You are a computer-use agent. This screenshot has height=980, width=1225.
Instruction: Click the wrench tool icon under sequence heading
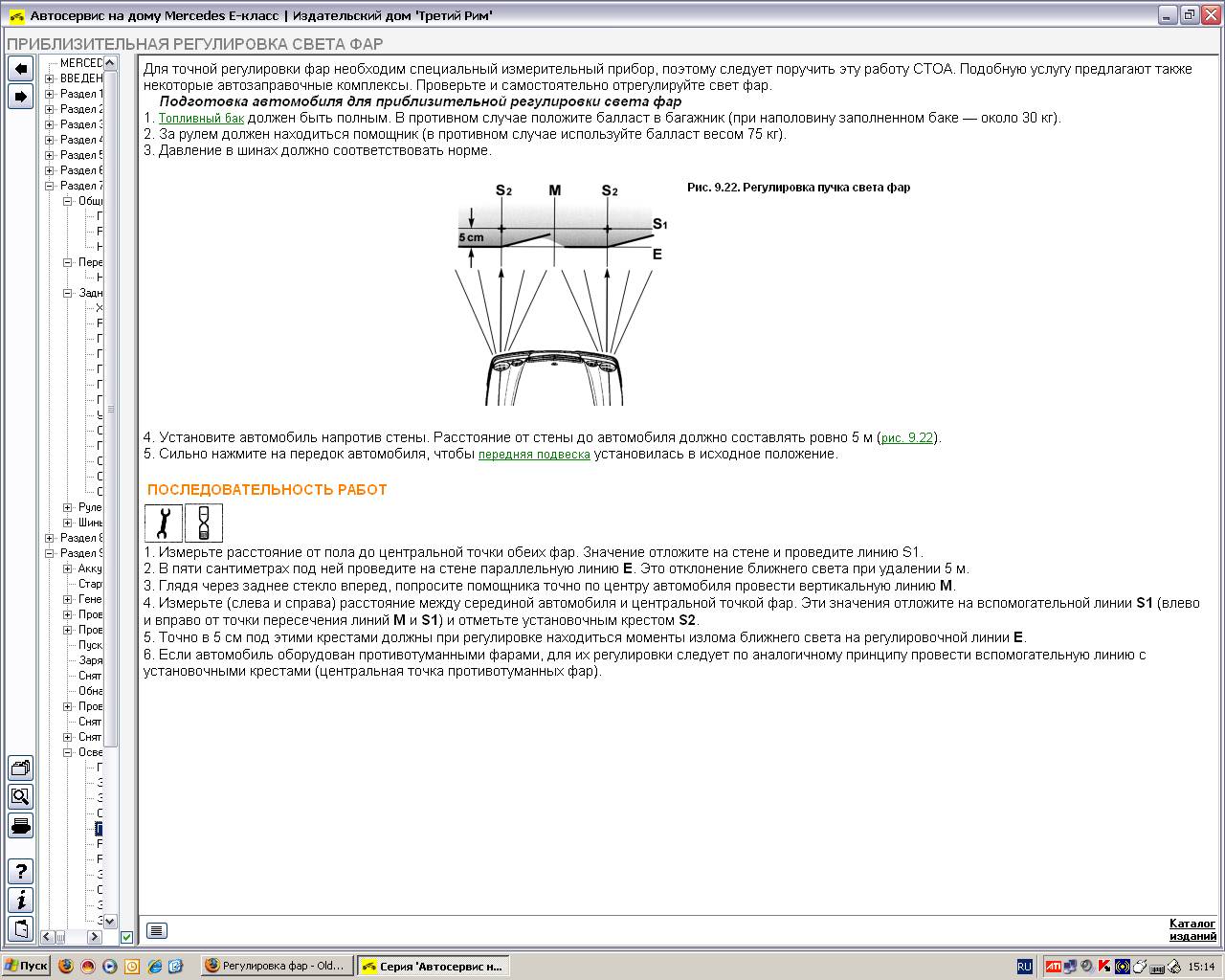click(x=164, y=523)
